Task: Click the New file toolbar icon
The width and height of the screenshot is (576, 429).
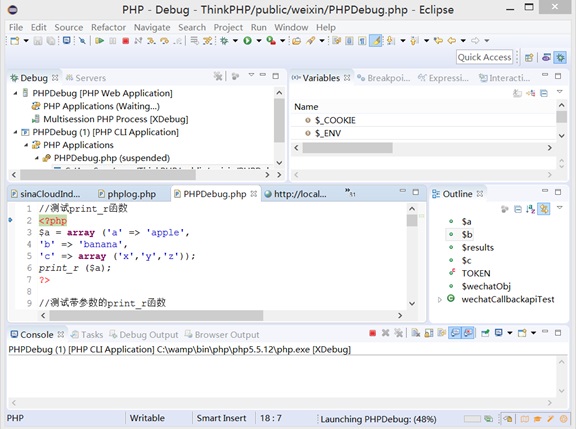Action: click(x=15, y=41)
